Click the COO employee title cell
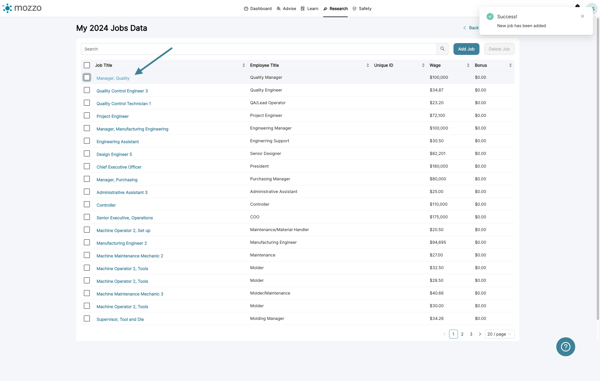 tap(254, 217)
